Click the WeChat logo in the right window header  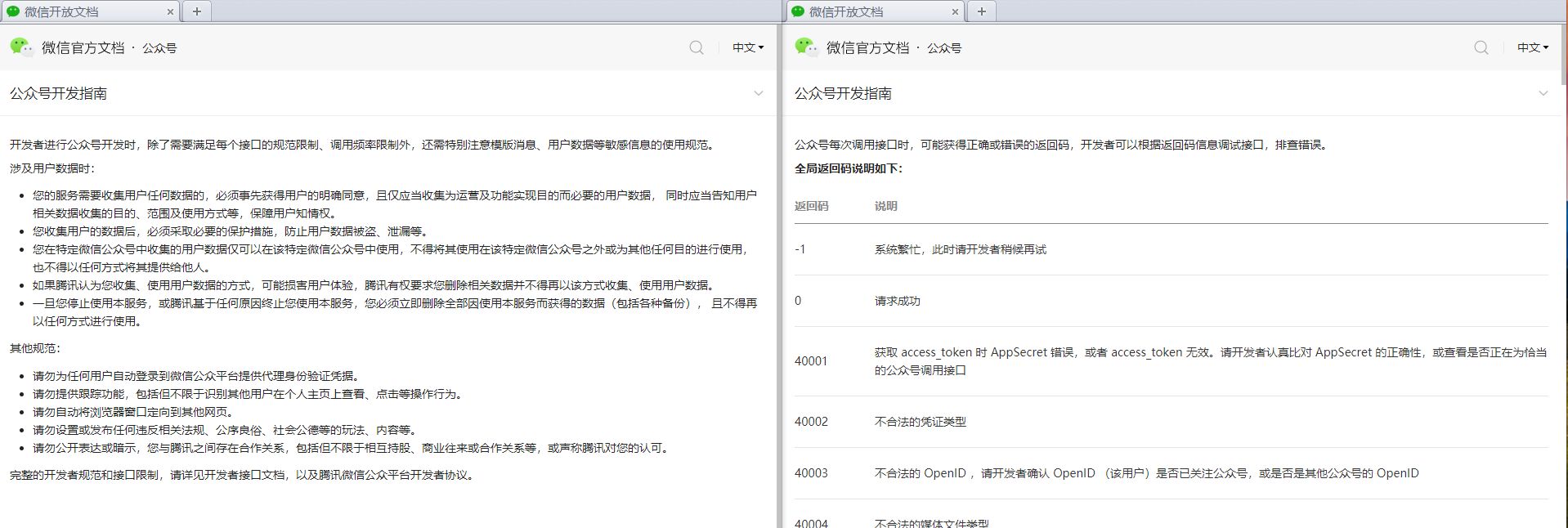tap(806, 47)
